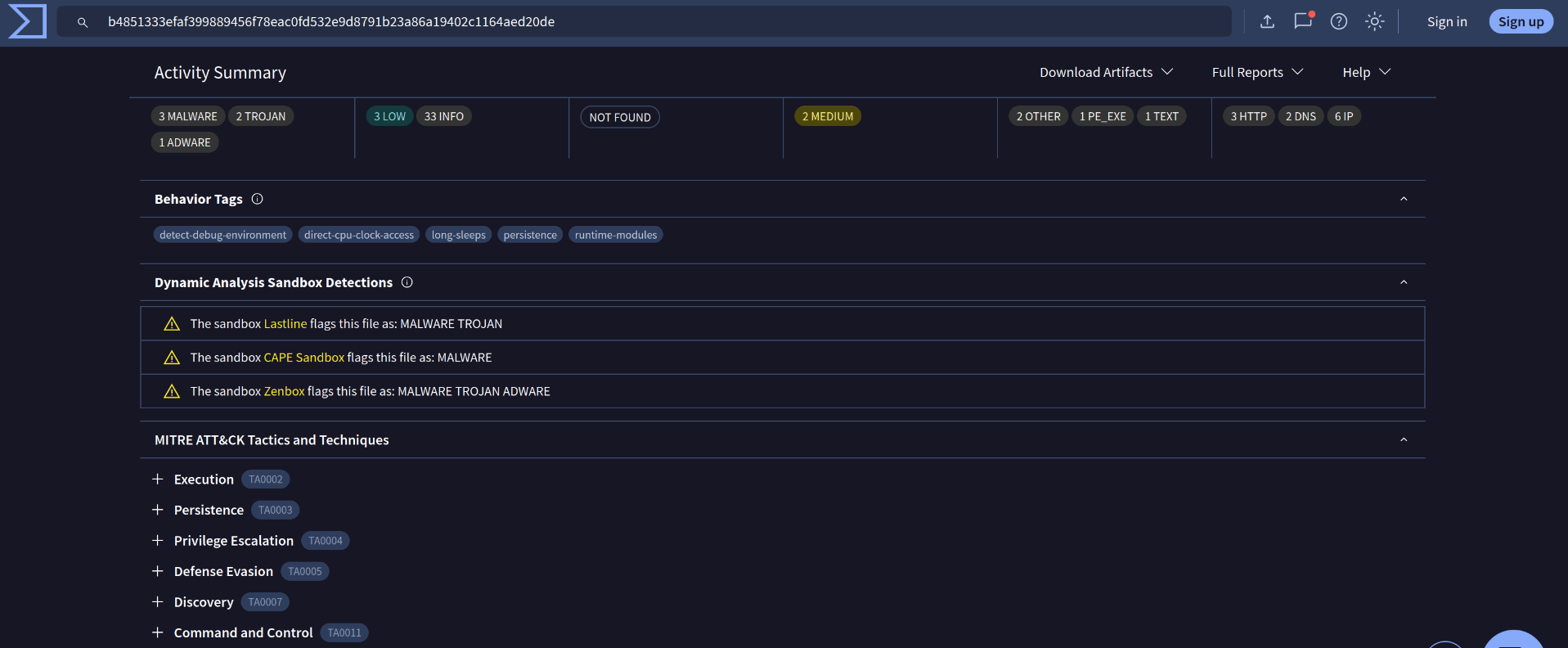Click the Lastline sandbox link
Screen dimensions: 1568x648
[x=285, y=324]
